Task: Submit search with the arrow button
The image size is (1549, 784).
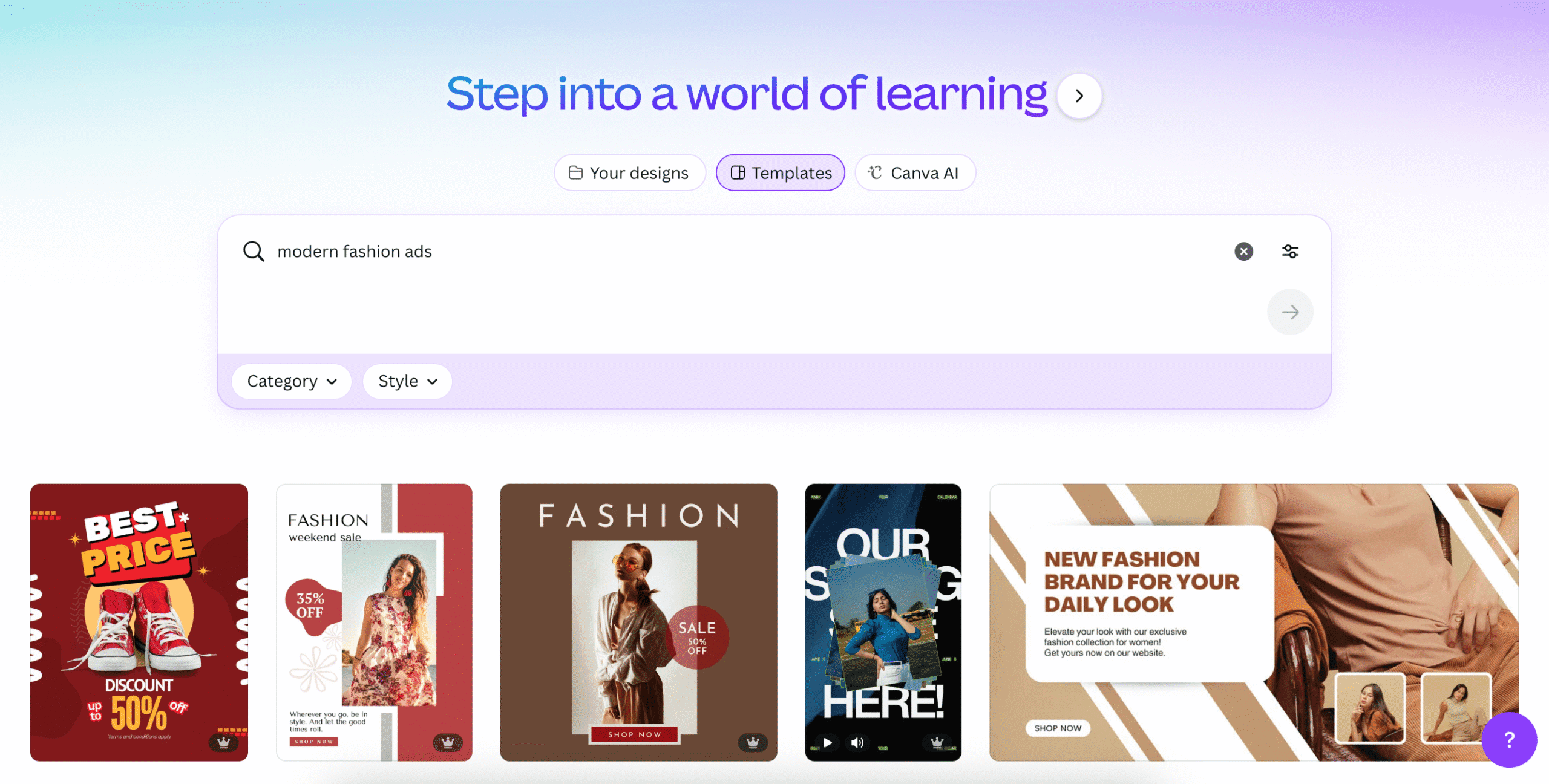Action: coord(1290,312)
